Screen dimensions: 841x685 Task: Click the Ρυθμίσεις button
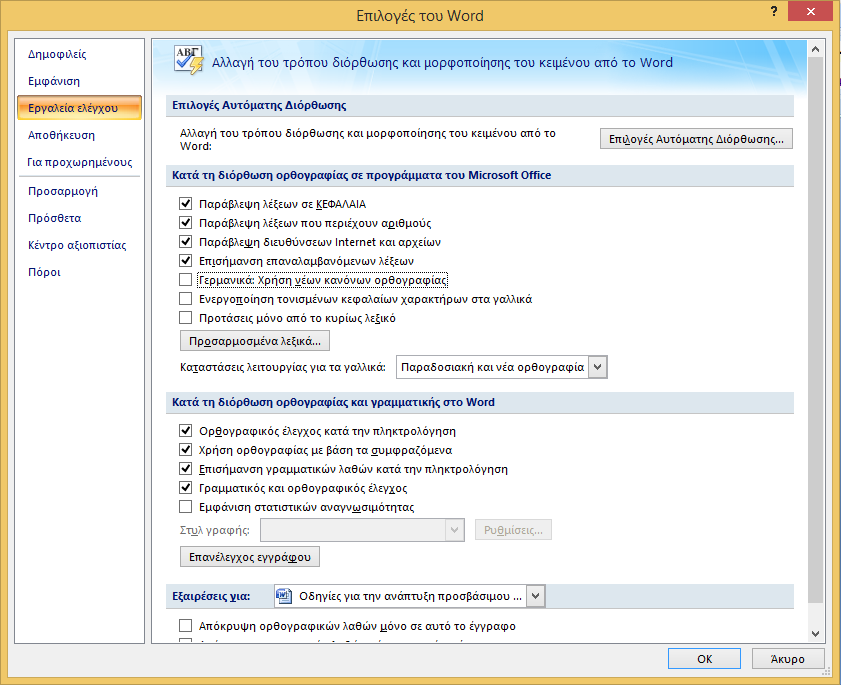(513, 530)
